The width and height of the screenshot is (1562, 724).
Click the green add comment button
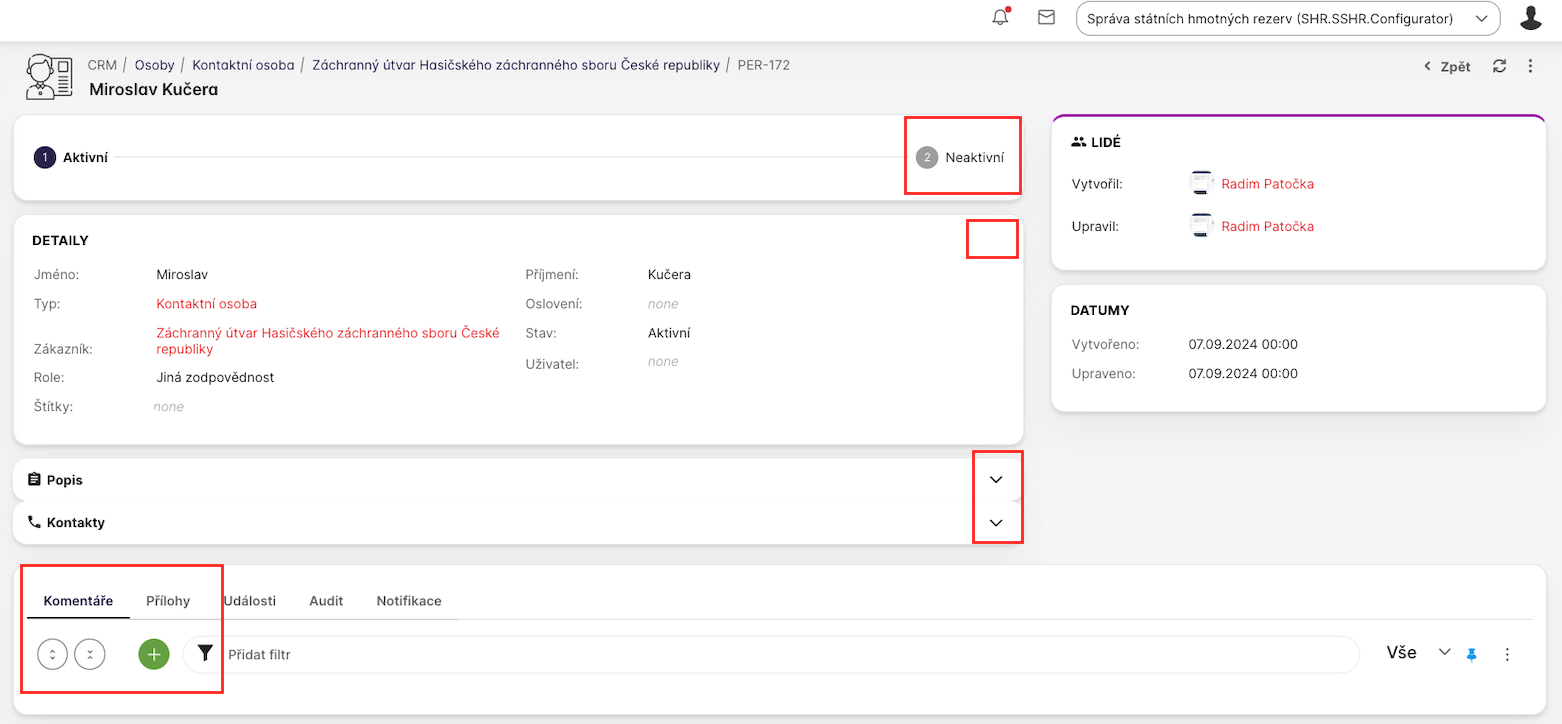tap(153, 654)
